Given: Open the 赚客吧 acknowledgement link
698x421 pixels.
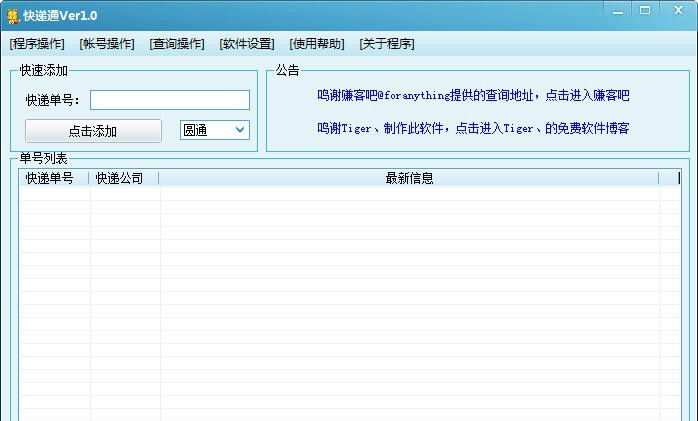Looking at the screenshot, I should (473, 95).
